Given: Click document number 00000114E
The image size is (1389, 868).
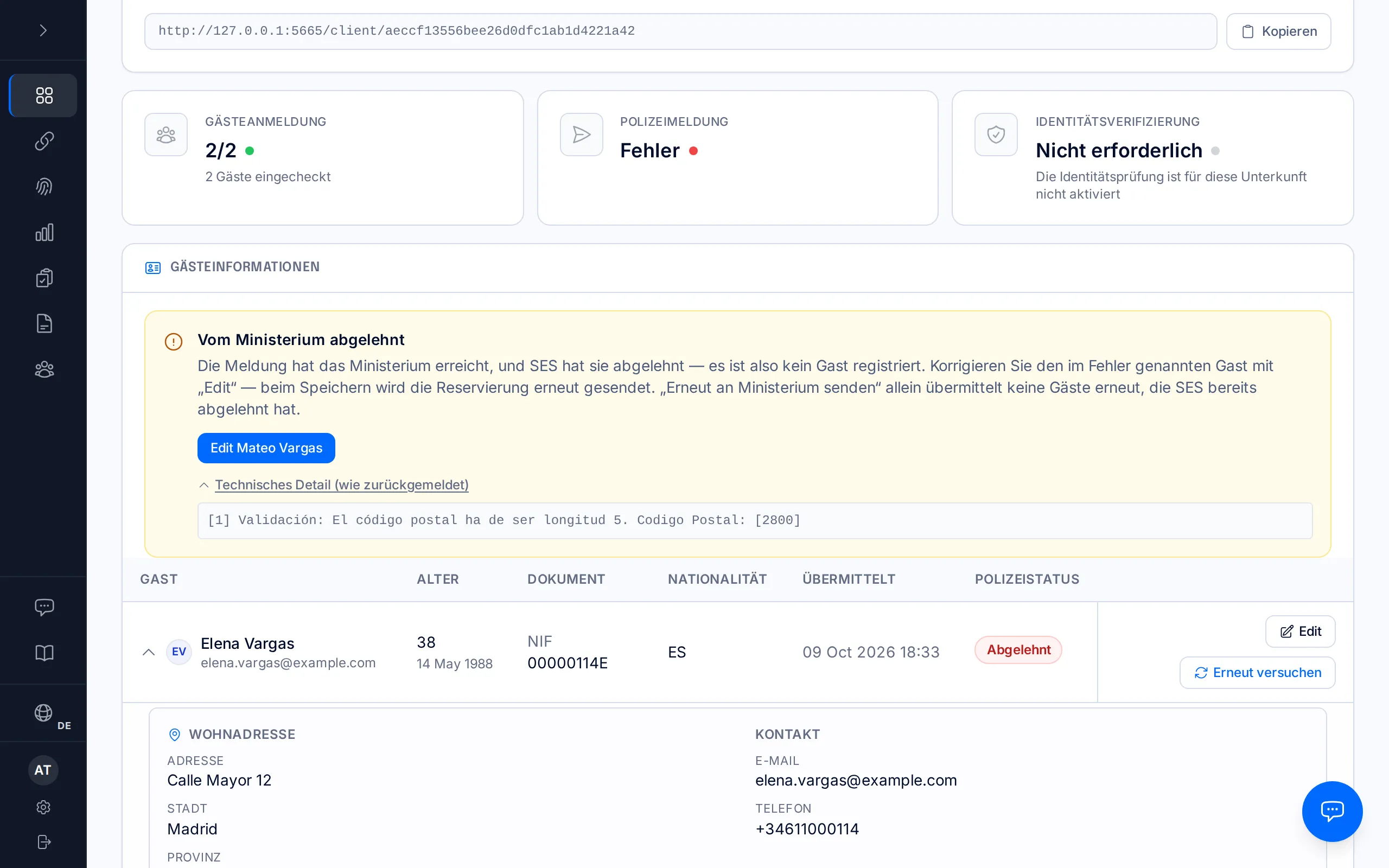Looking at the screenshot, I should click(567, 663).
